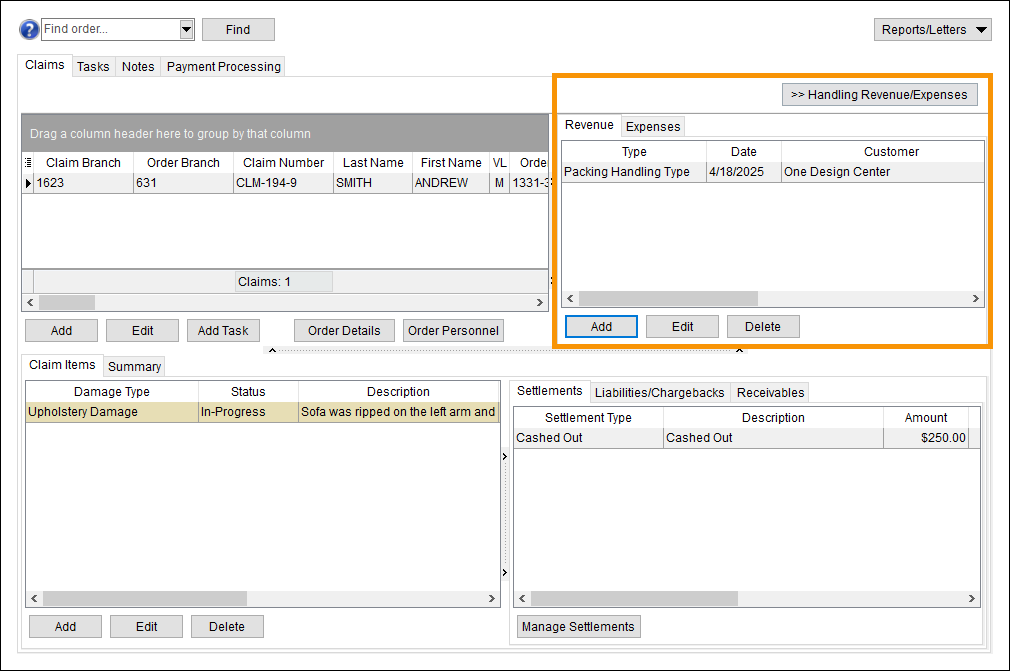Screen dimensions: 1010x671
Task: Open the Liabilities/Chargebacks tab
Action: click(659, 393)
